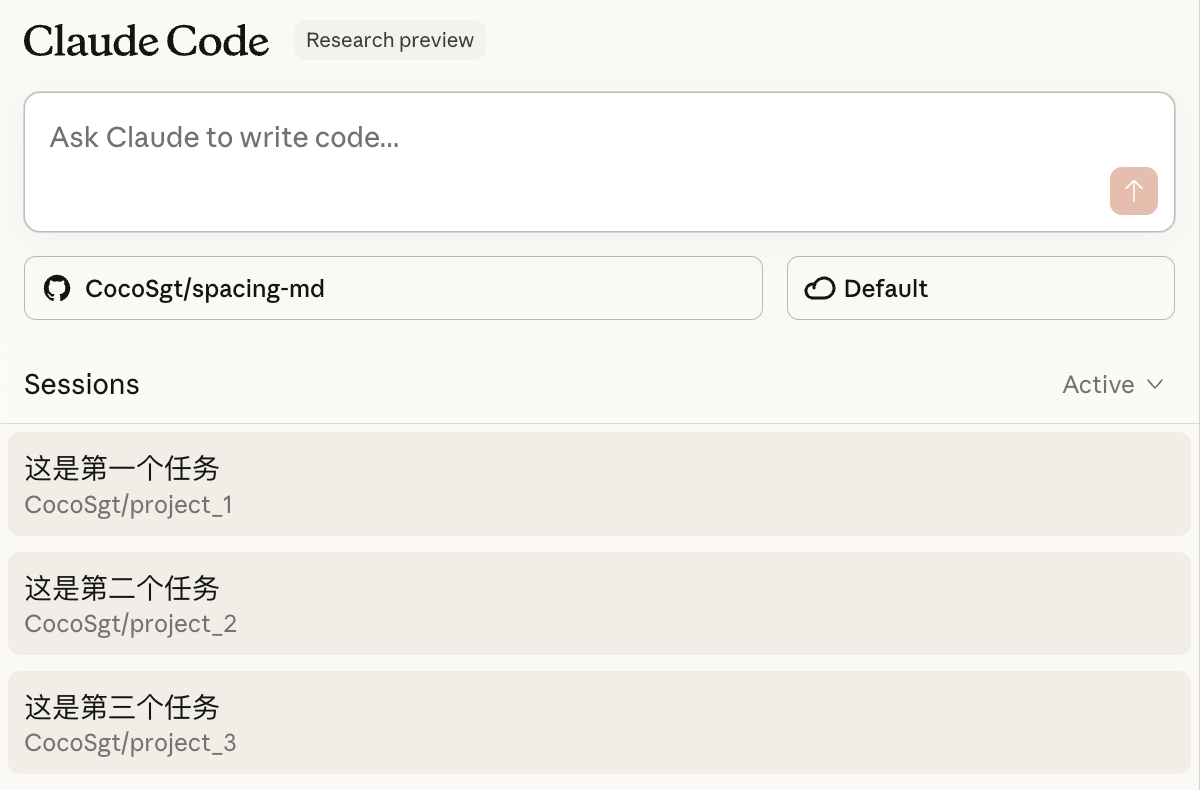Click the Claude Code logo
1200x790 pixels.
146,41
